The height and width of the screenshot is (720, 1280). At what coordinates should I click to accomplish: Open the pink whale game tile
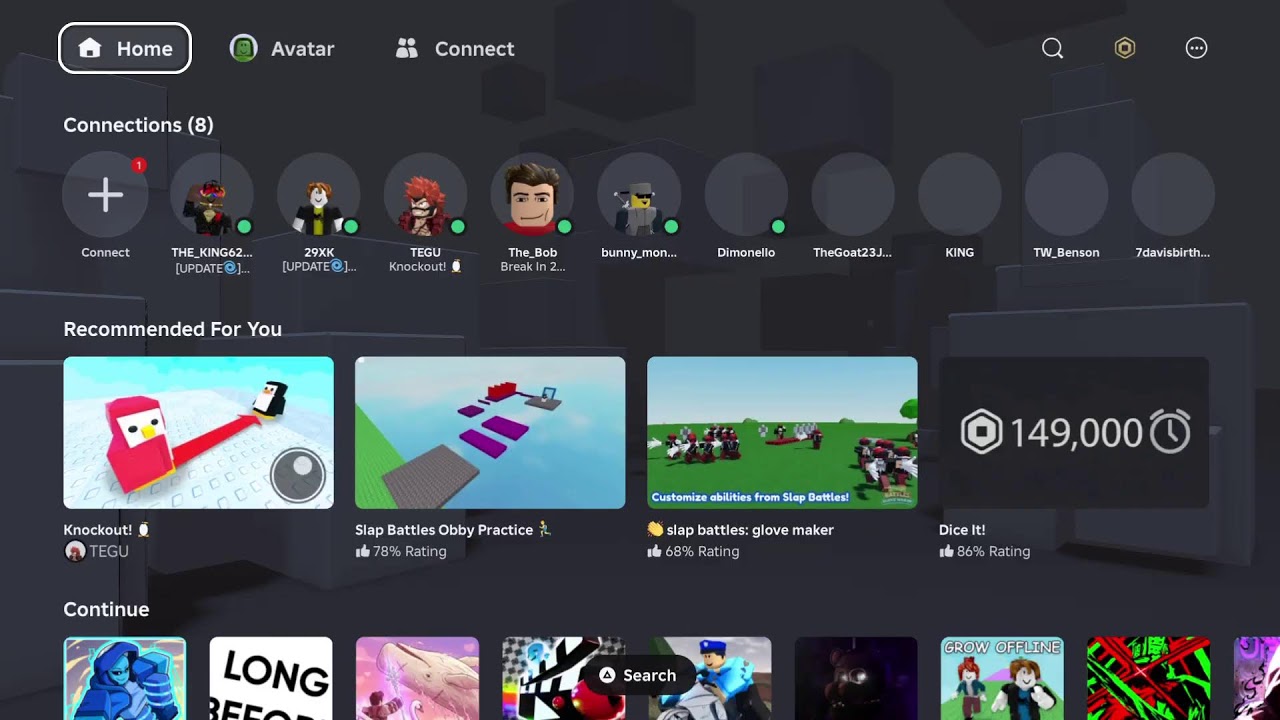point(417,678)
